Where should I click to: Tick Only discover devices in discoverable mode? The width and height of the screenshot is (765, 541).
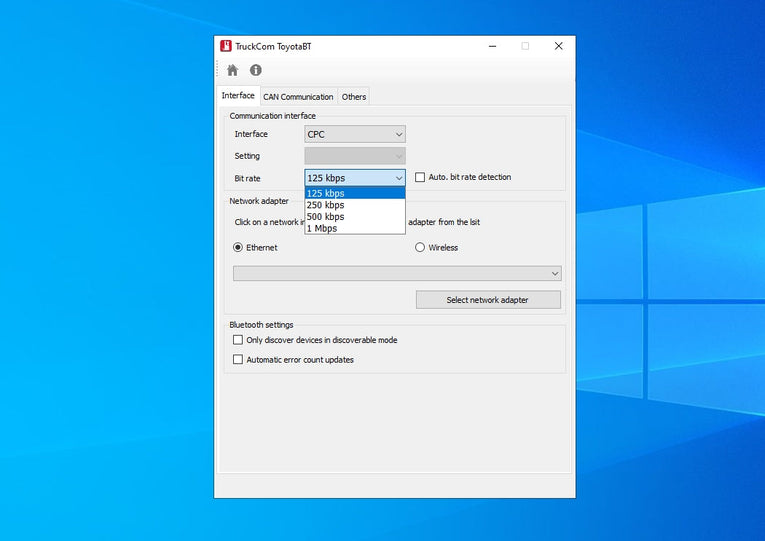pyautogui.click(x=238, y=340)
